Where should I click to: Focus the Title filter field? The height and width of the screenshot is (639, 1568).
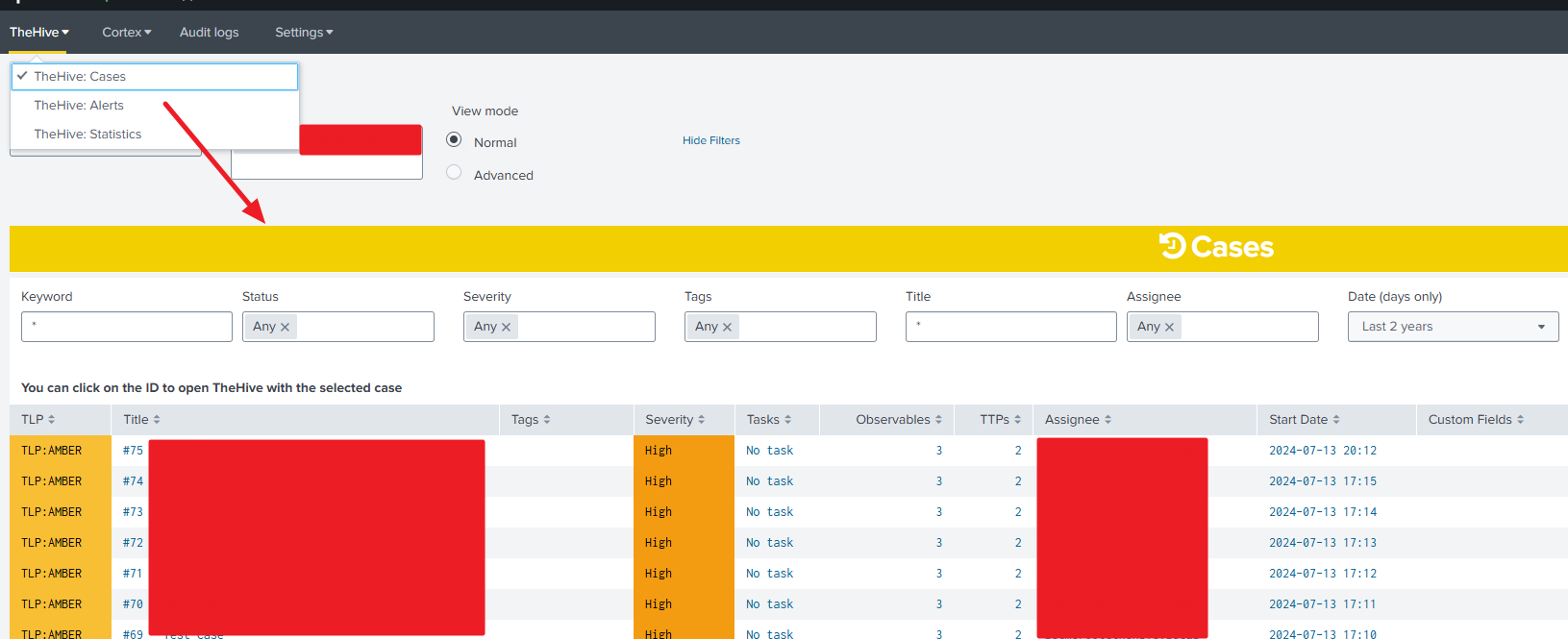pos(1011,327)
